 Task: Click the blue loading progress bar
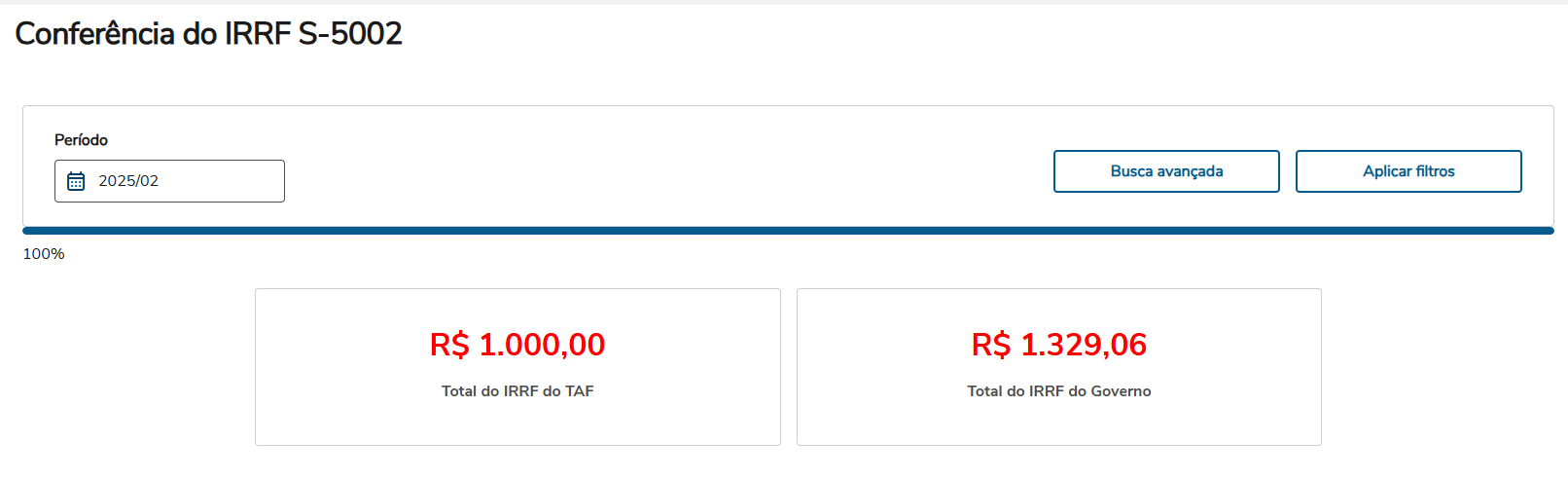788,231
